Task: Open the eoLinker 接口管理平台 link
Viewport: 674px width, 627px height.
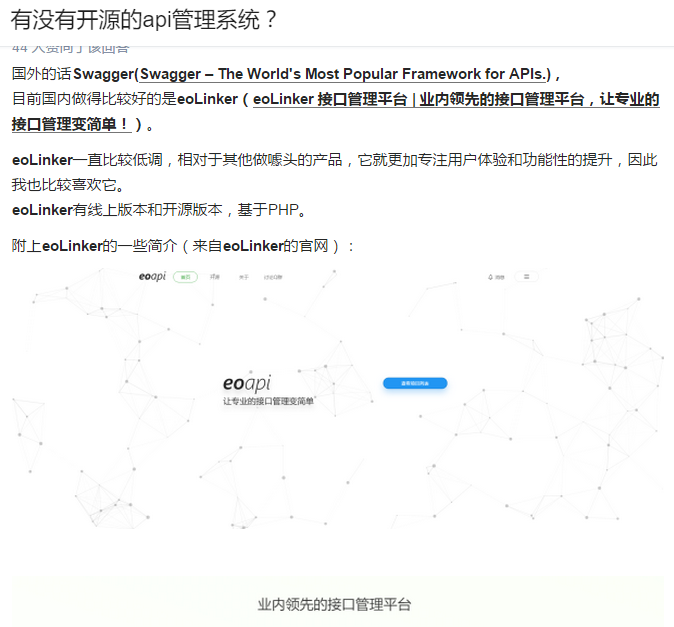Action: pos(455,99)
